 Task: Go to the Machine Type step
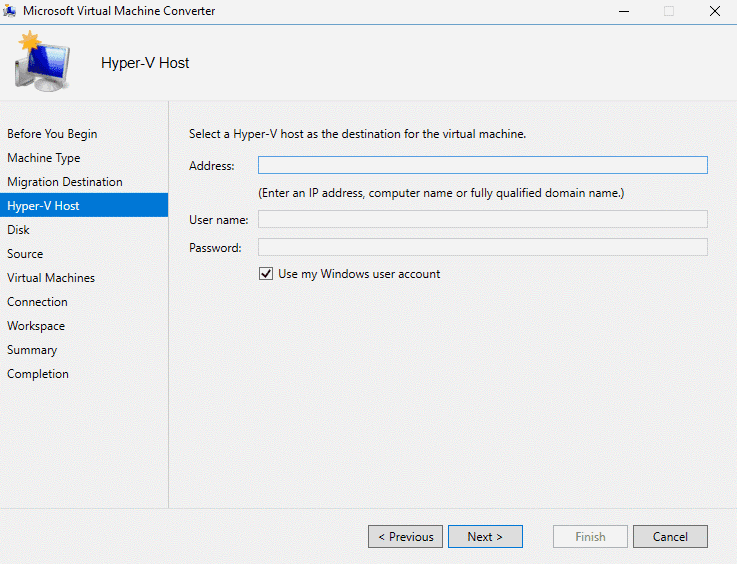coord(44,158)
